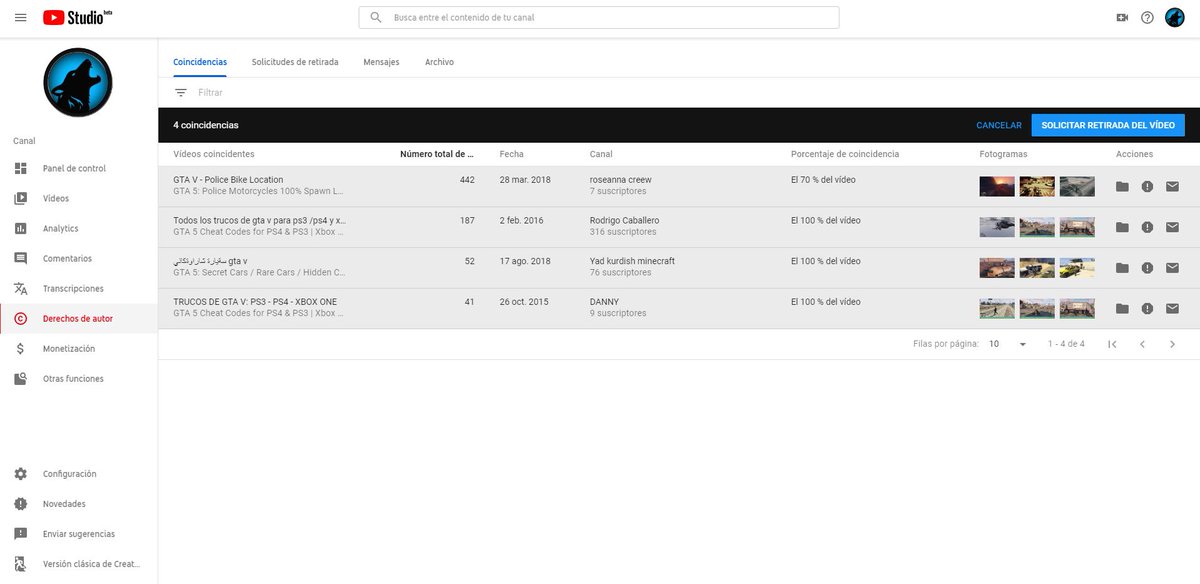Click the CANCELAR button
This screenshot has width=1200, height=584.
tap(999, 125)
